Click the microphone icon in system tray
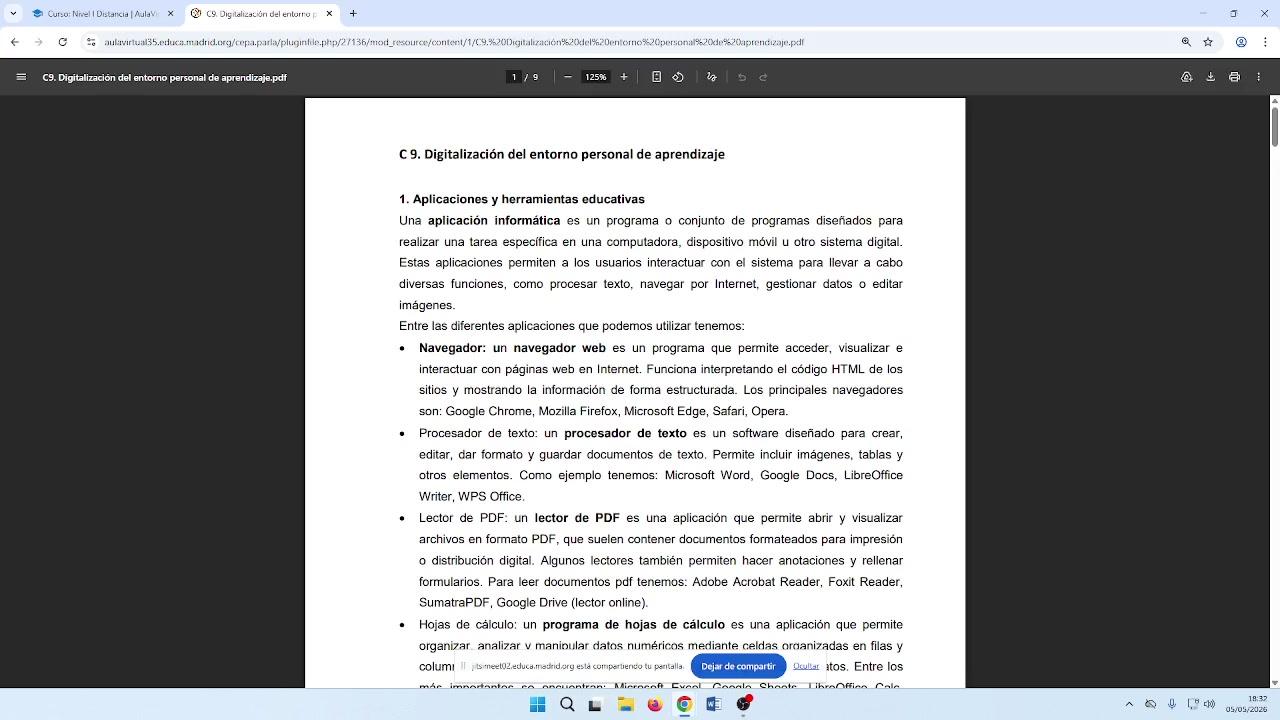1280x720 pixels. click(x=1172, y=704)
